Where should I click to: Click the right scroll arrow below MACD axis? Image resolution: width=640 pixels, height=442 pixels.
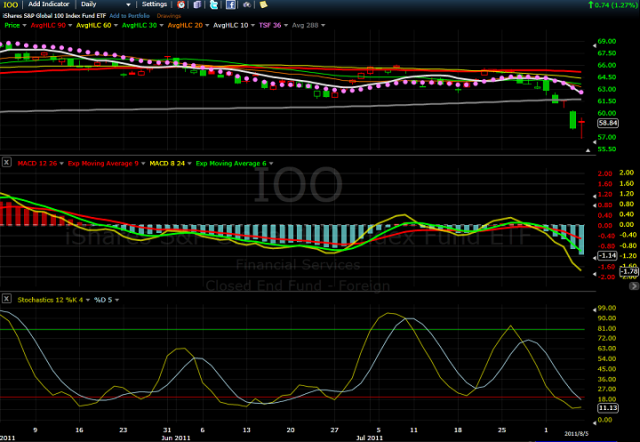pyautogui.click(x=634, y=286)
